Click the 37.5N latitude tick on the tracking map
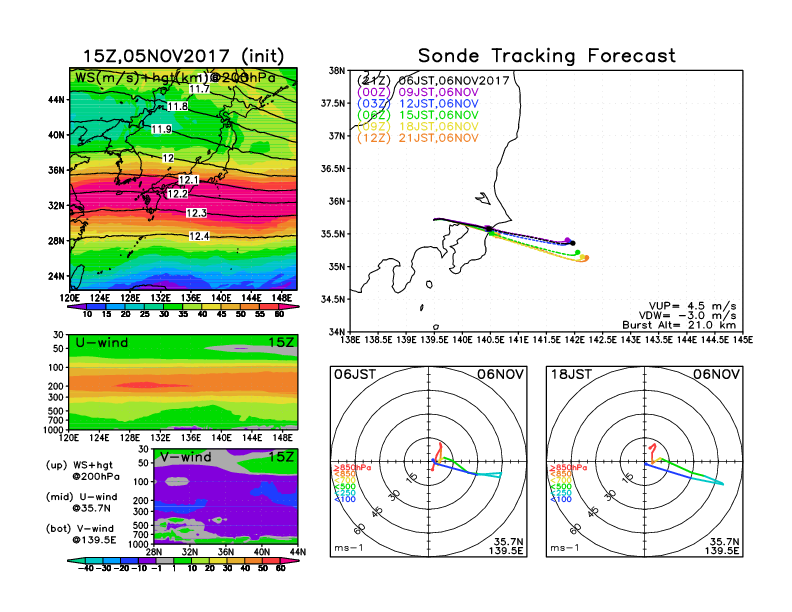792x612 pixels. tap(333, 103)
